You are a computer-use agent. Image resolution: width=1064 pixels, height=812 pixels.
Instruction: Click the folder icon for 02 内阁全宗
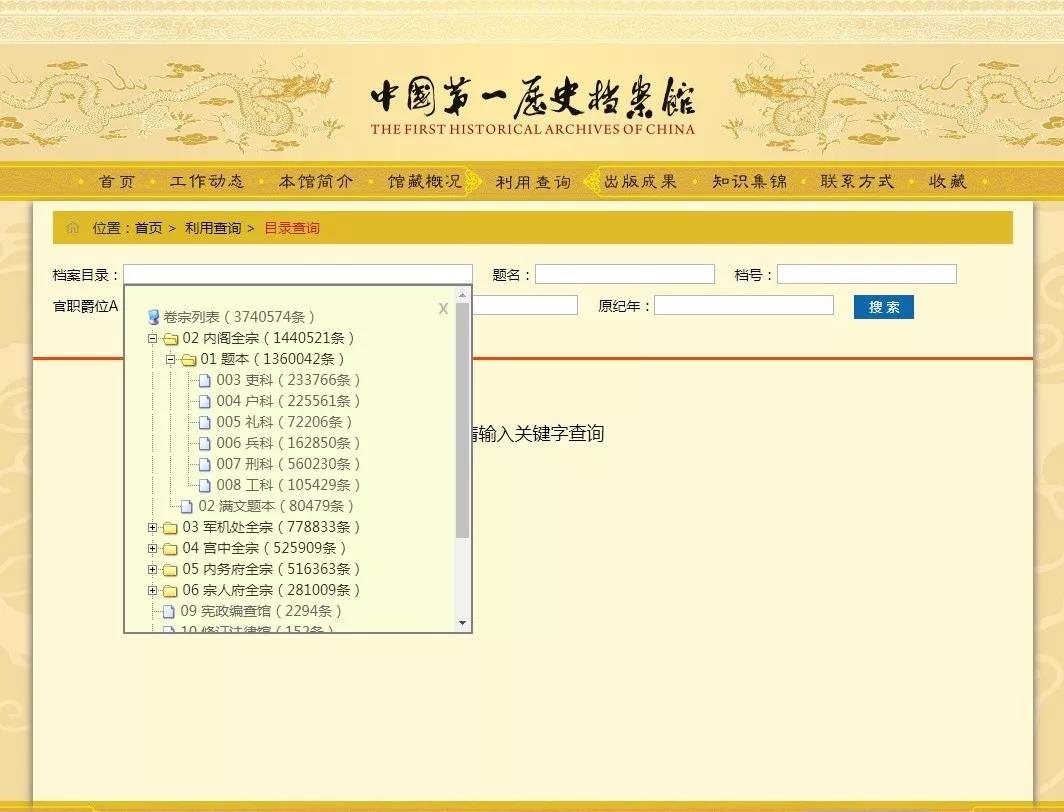coord(171,339)
